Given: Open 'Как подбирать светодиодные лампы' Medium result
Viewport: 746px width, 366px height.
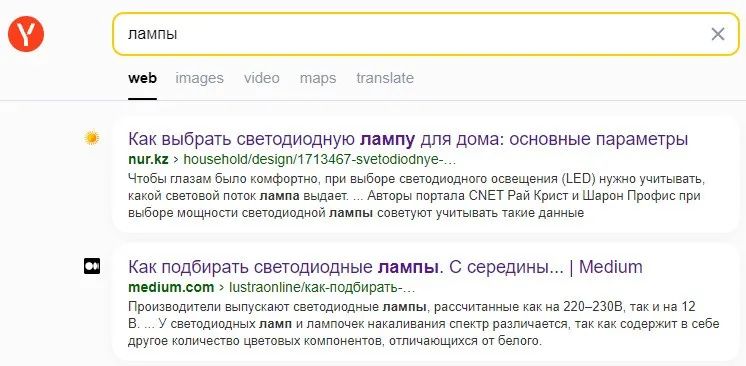Looking at the screenshot, I should point(385,267).
